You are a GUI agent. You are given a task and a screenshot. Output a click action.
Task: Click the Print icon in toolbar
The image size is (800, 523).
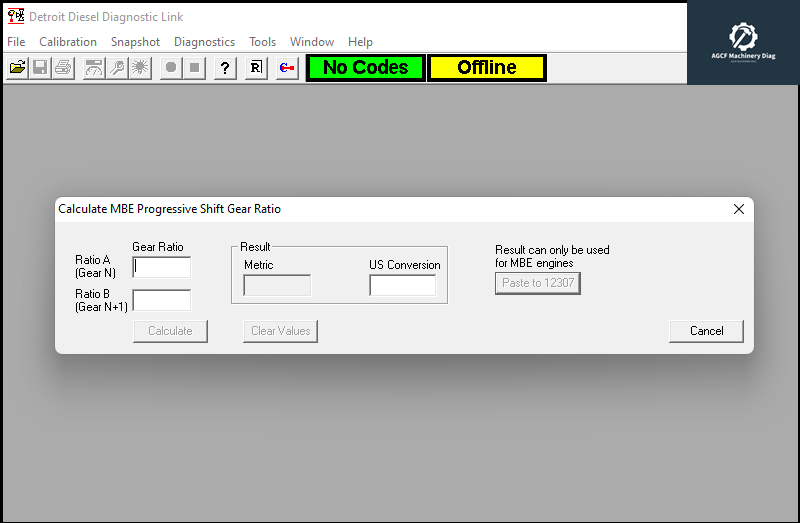(63, 68)
